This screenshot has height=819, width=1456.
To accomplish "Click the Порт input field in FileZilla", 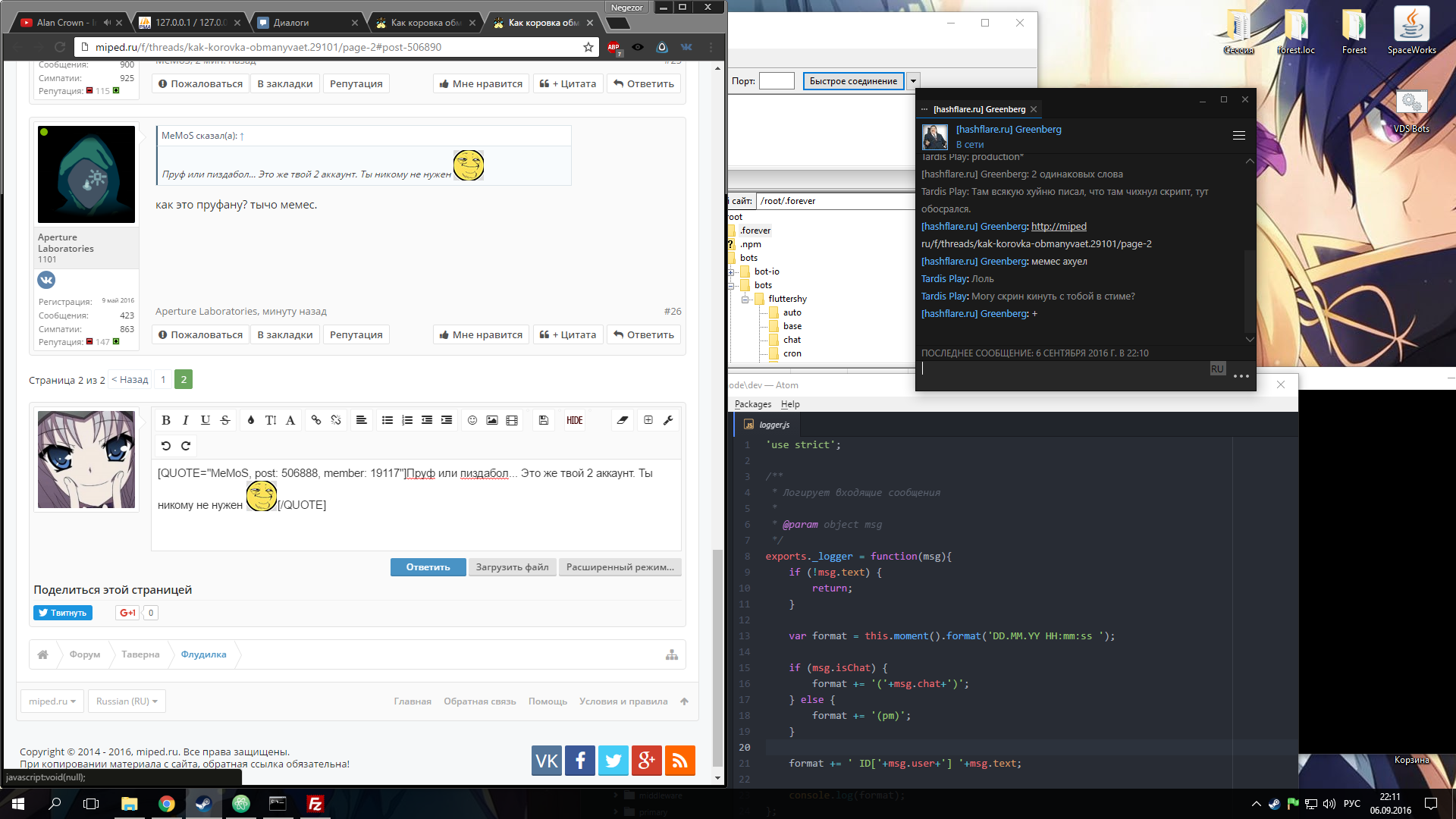I will tap(777, 81).
